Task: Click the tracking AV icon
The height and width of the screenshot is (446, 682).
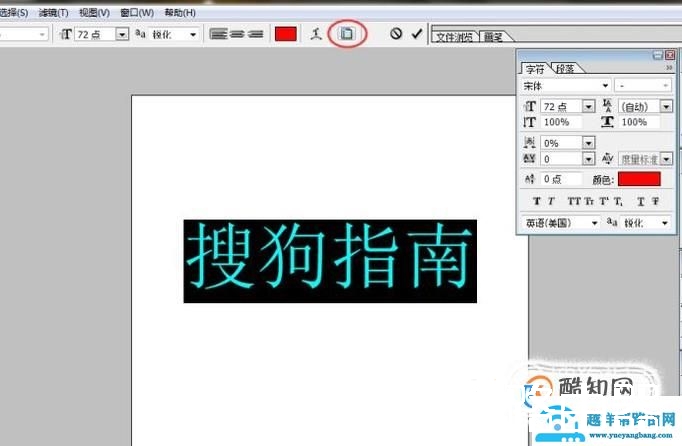Action: [x=529, y=159]
